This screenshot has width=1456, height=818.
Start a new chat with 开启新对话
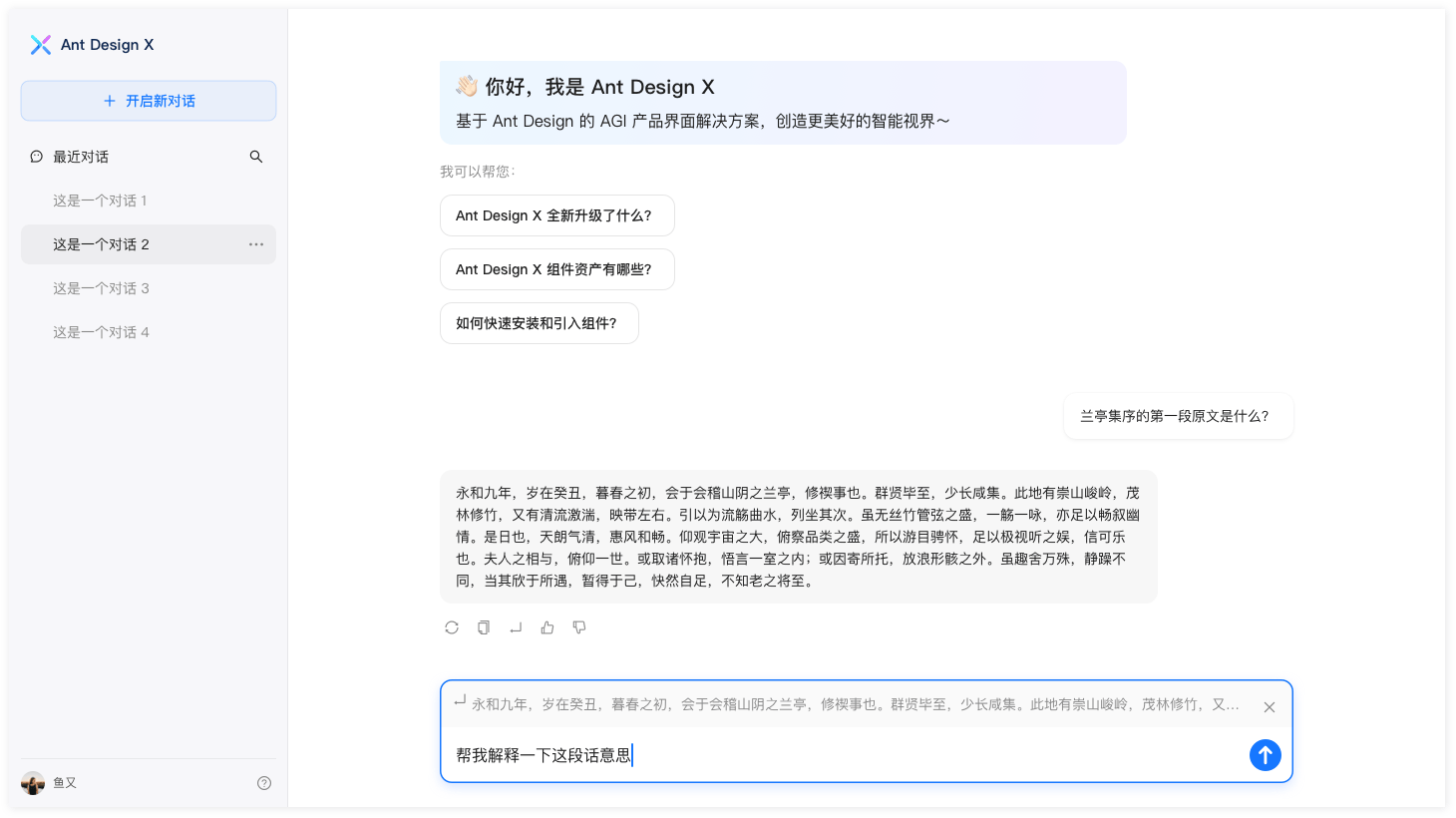click(x=149, y=101)
